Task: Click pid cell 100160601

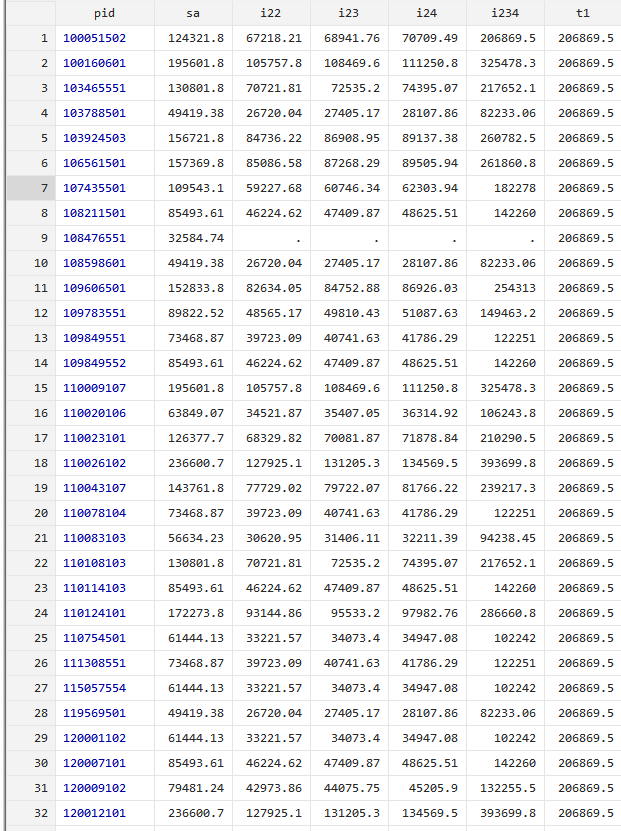Action: 104,63
